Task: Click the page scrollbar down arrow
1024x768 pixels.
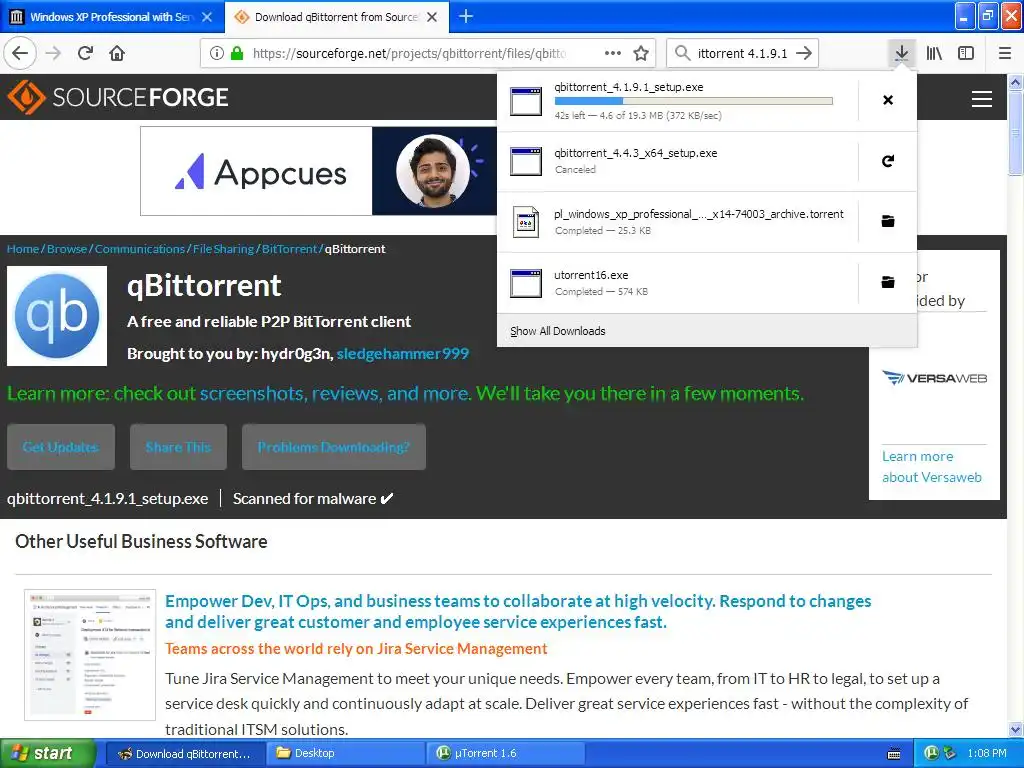Action: click(1016, 729)
